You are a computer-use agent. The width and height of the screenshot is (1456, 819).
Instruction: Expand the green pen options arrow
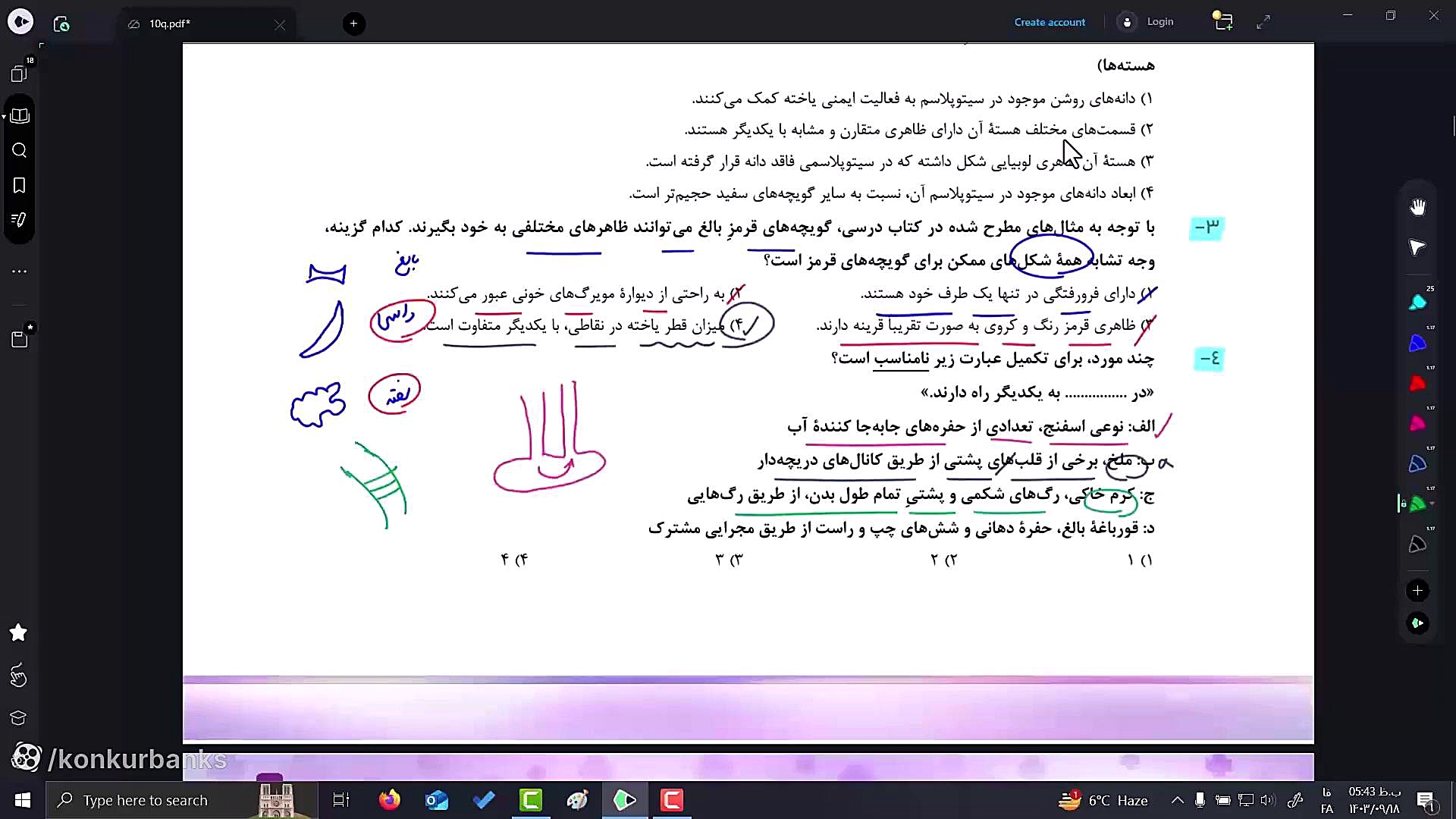coord(1432,504)
